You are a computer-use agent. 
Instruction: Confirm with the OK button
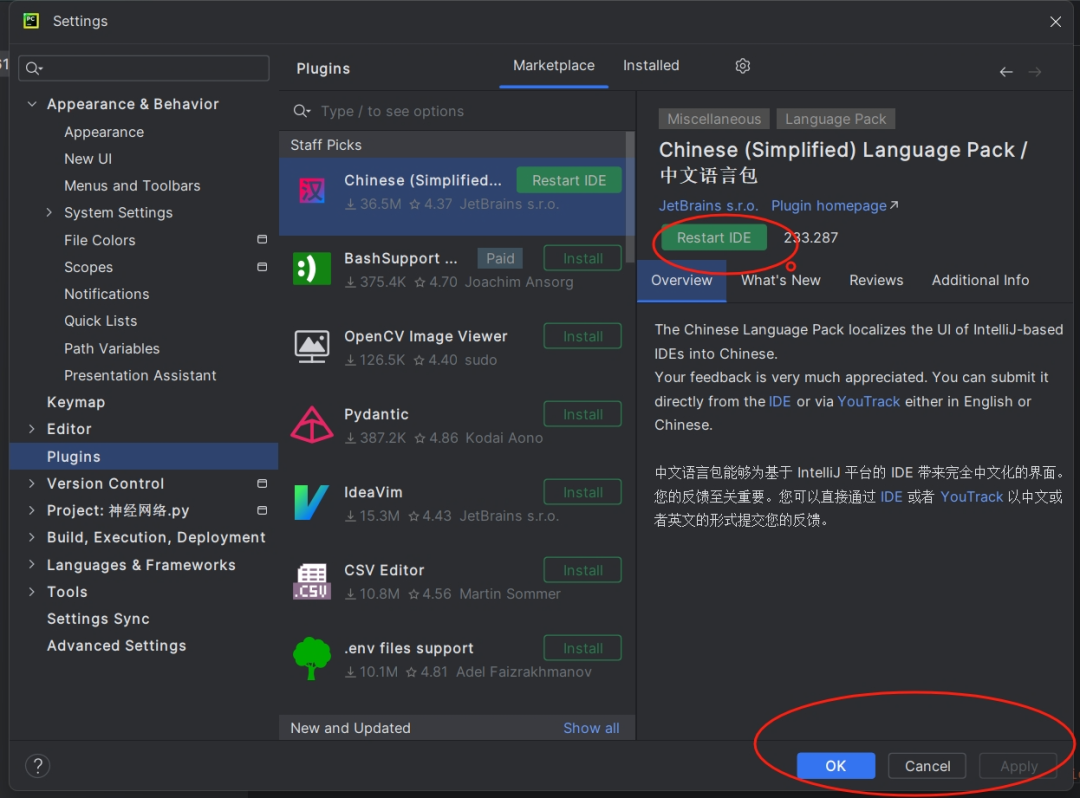[x=835, y=766]
